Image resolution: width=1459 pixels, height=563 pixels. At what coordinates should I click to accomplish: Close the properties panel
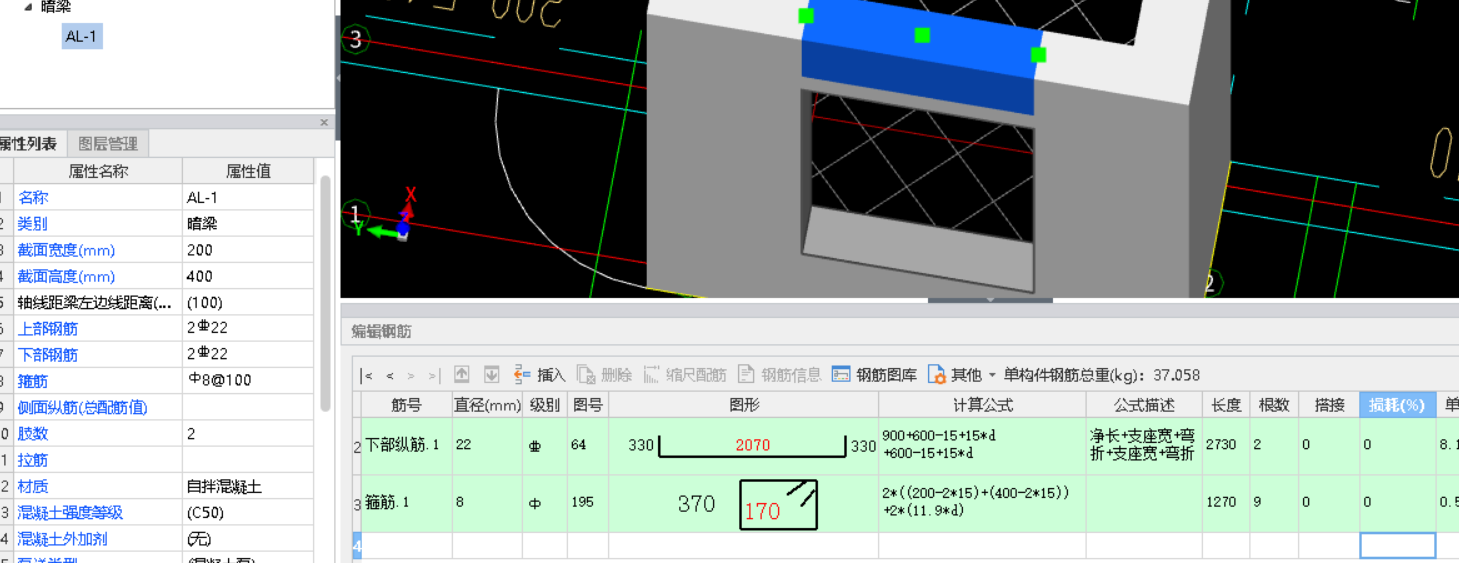click(324, 123)
